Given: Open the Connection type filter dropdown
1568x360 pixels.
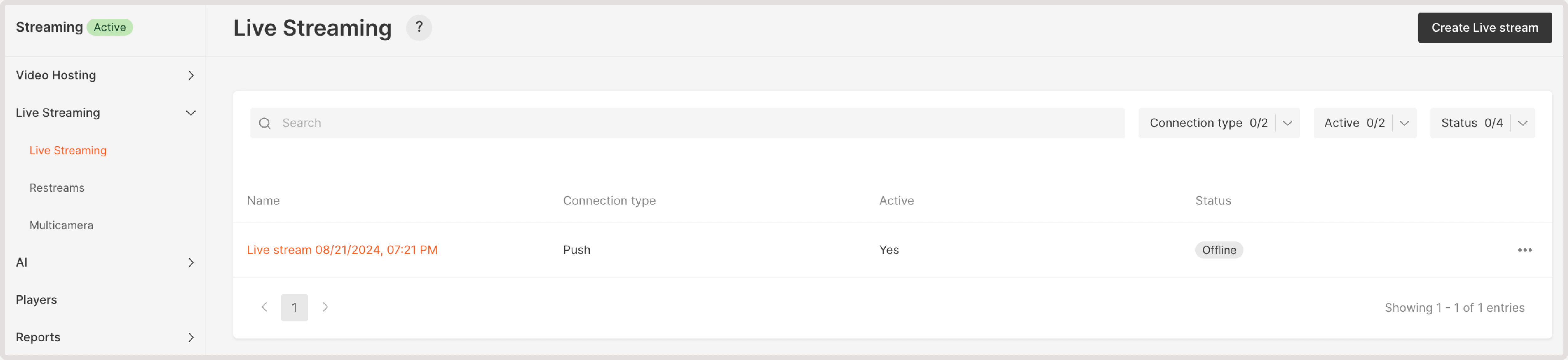Looking at the screenshot, I should tap(1219, 123).
